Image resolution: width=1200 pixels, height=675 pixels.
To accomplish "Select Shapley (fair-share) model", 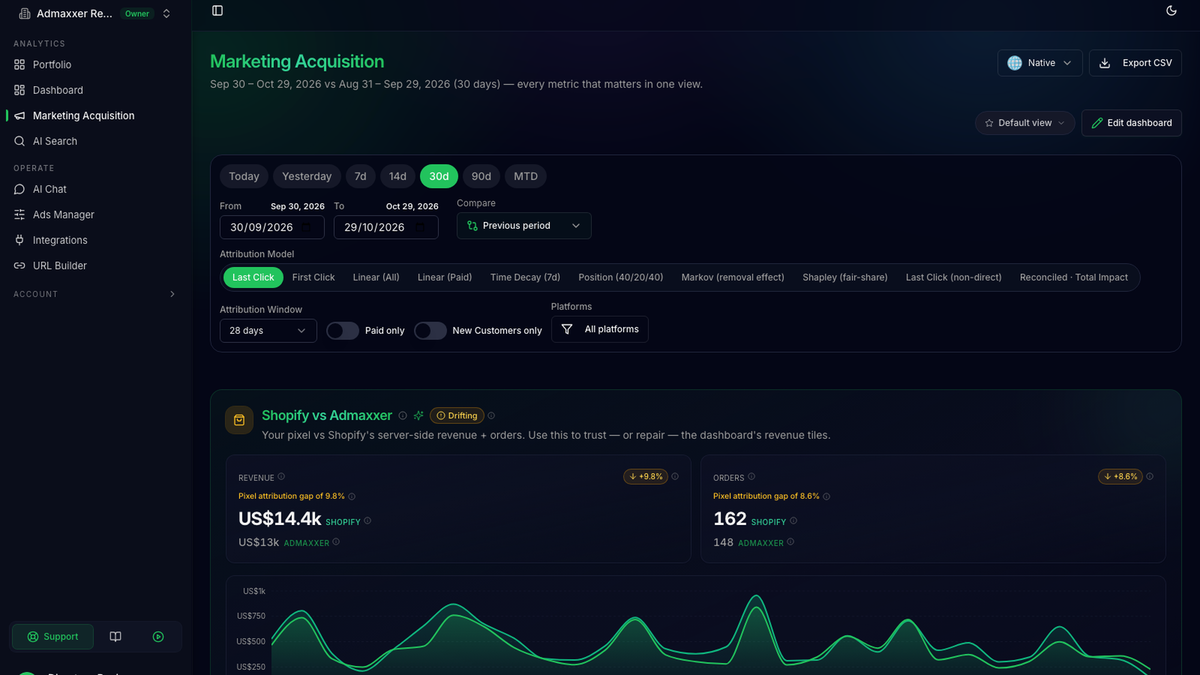I will [845, 277].
